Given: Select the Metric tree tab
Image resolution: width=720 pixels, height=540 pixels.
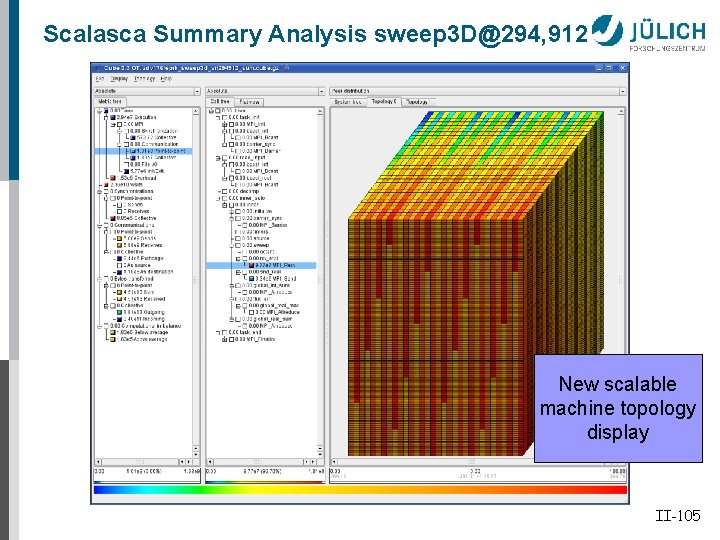Looking at the screenshot, I should pos(110,101).
